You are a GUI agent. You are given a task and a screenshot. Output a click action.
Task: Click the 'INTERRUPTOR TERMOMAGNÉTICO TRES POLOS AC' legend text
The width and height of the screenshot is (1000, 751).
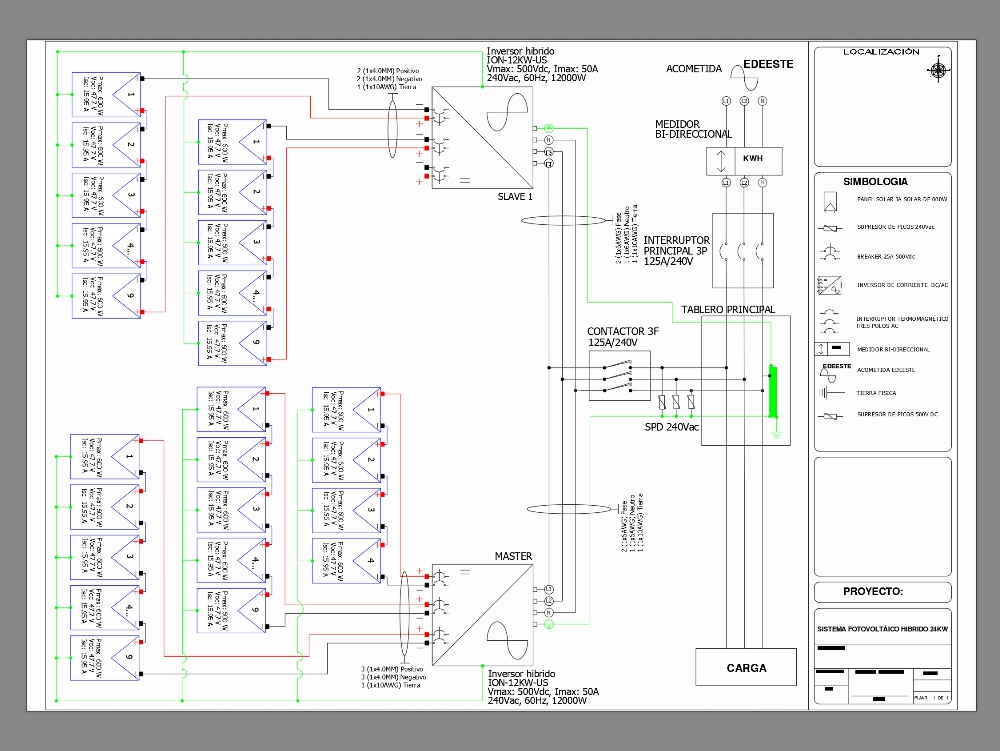point(902,322)
